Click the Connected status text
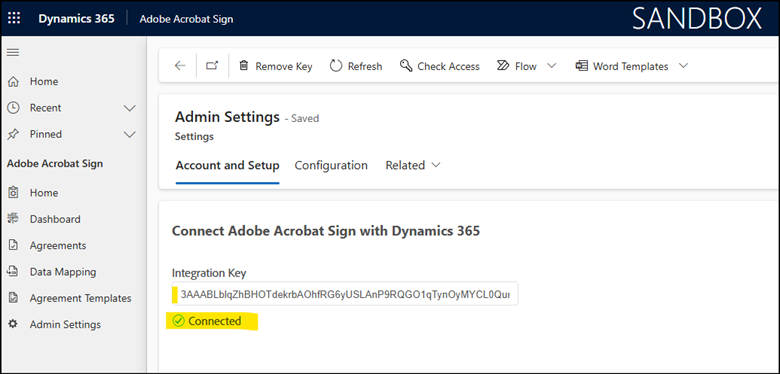780x374 pixels. coord(215,321)
